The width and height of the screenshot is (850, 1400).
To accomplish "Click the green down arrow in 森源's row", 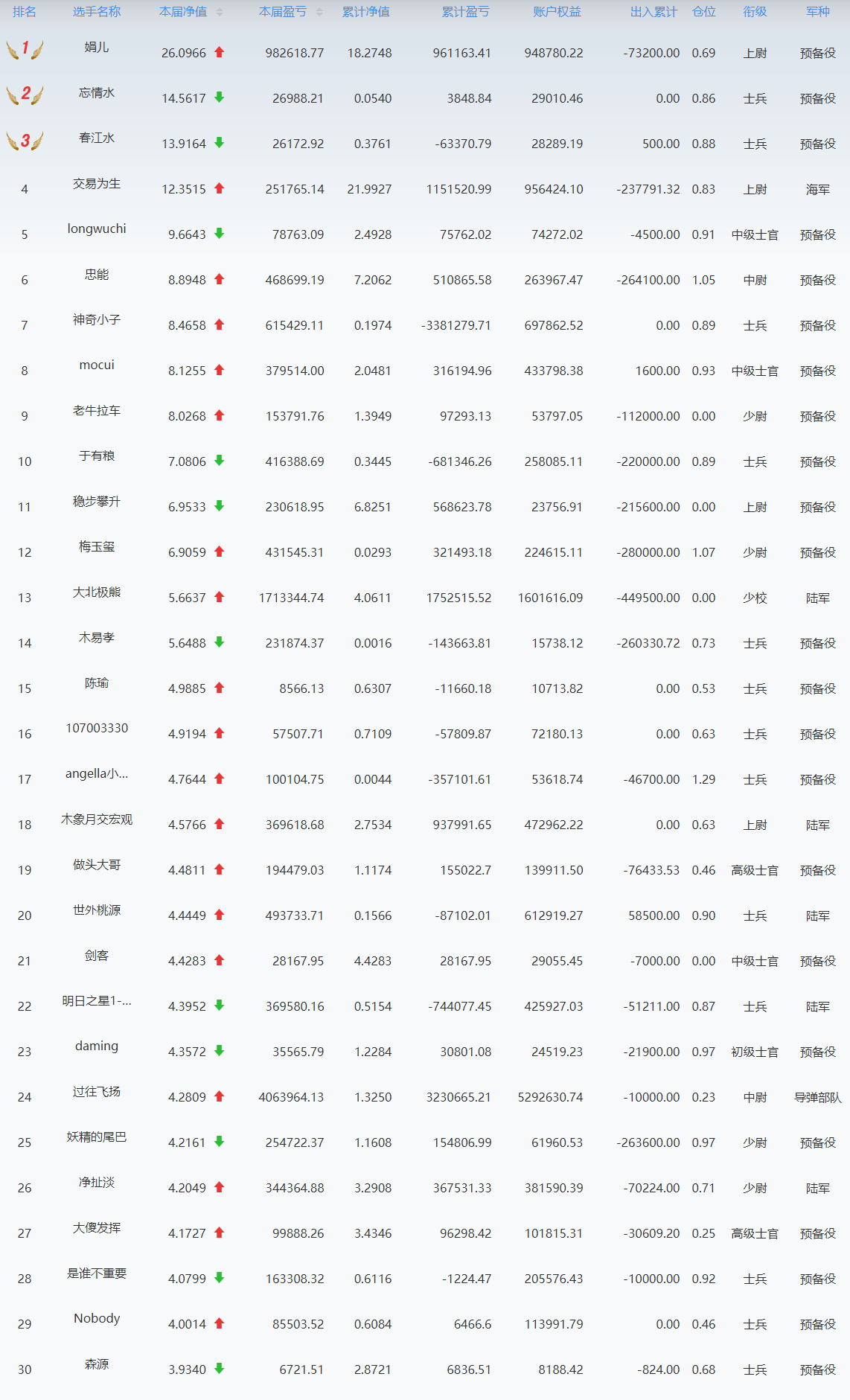I will (x=220, y=1369).
